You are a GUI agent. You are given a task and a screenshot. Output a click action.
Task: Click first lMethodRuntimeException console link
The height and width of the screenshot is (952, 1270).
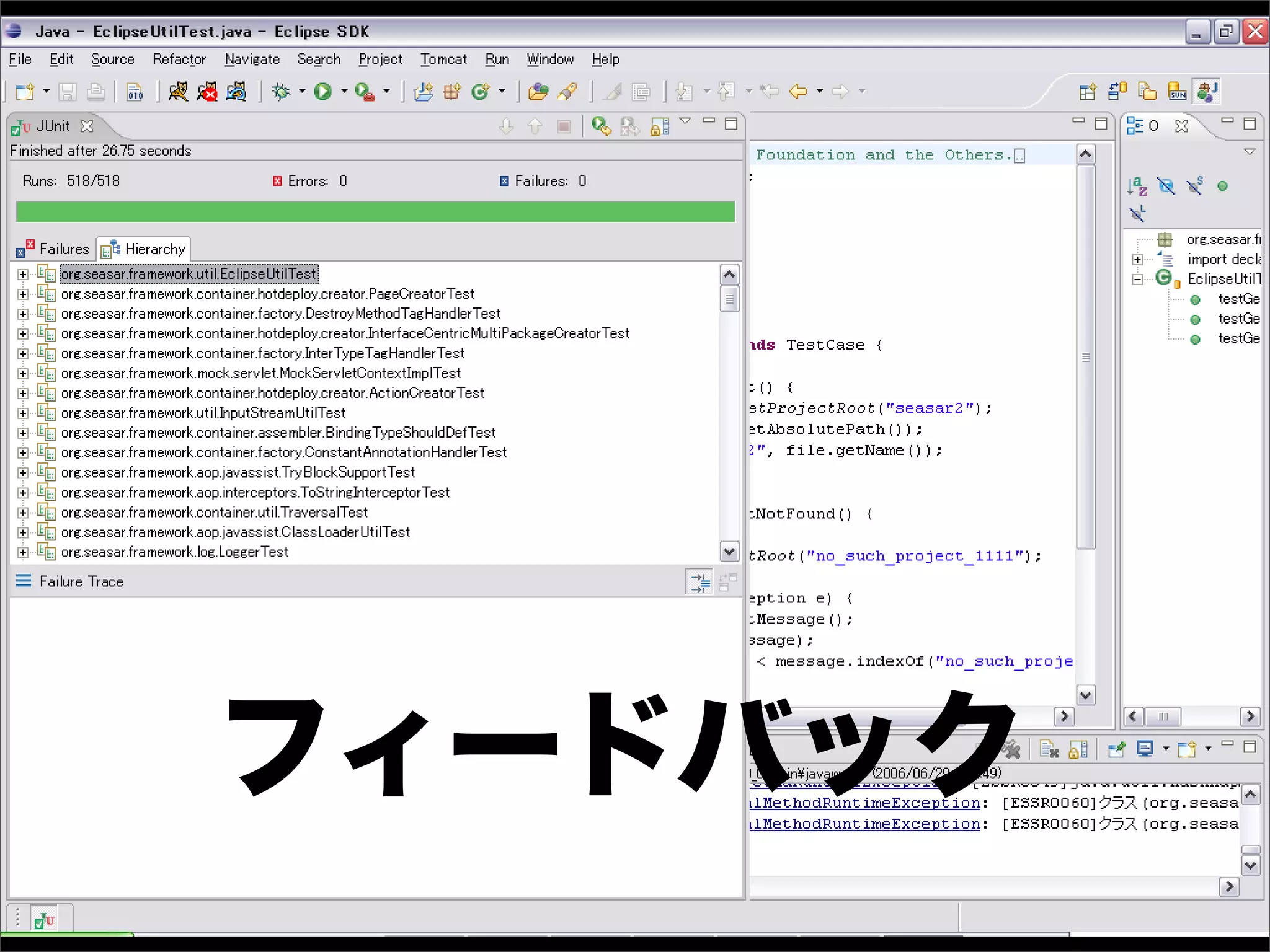pyautogui.click(x=866, y=803)
